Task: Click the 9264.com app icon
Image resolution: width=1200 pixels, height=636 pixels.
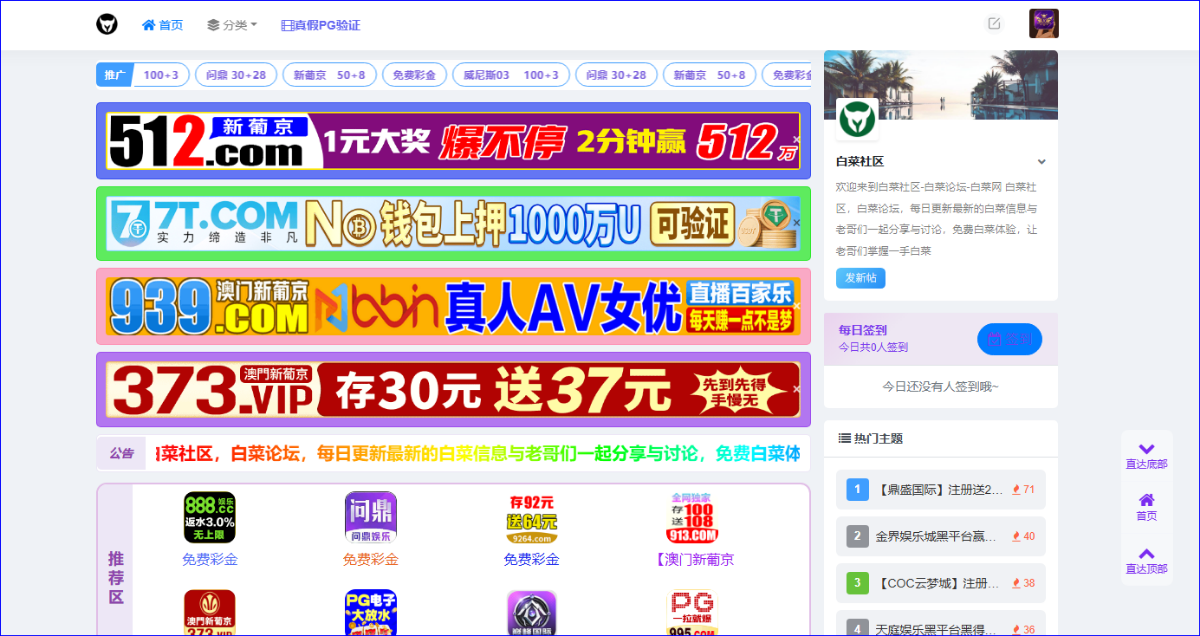Action: tap(532, 517)
